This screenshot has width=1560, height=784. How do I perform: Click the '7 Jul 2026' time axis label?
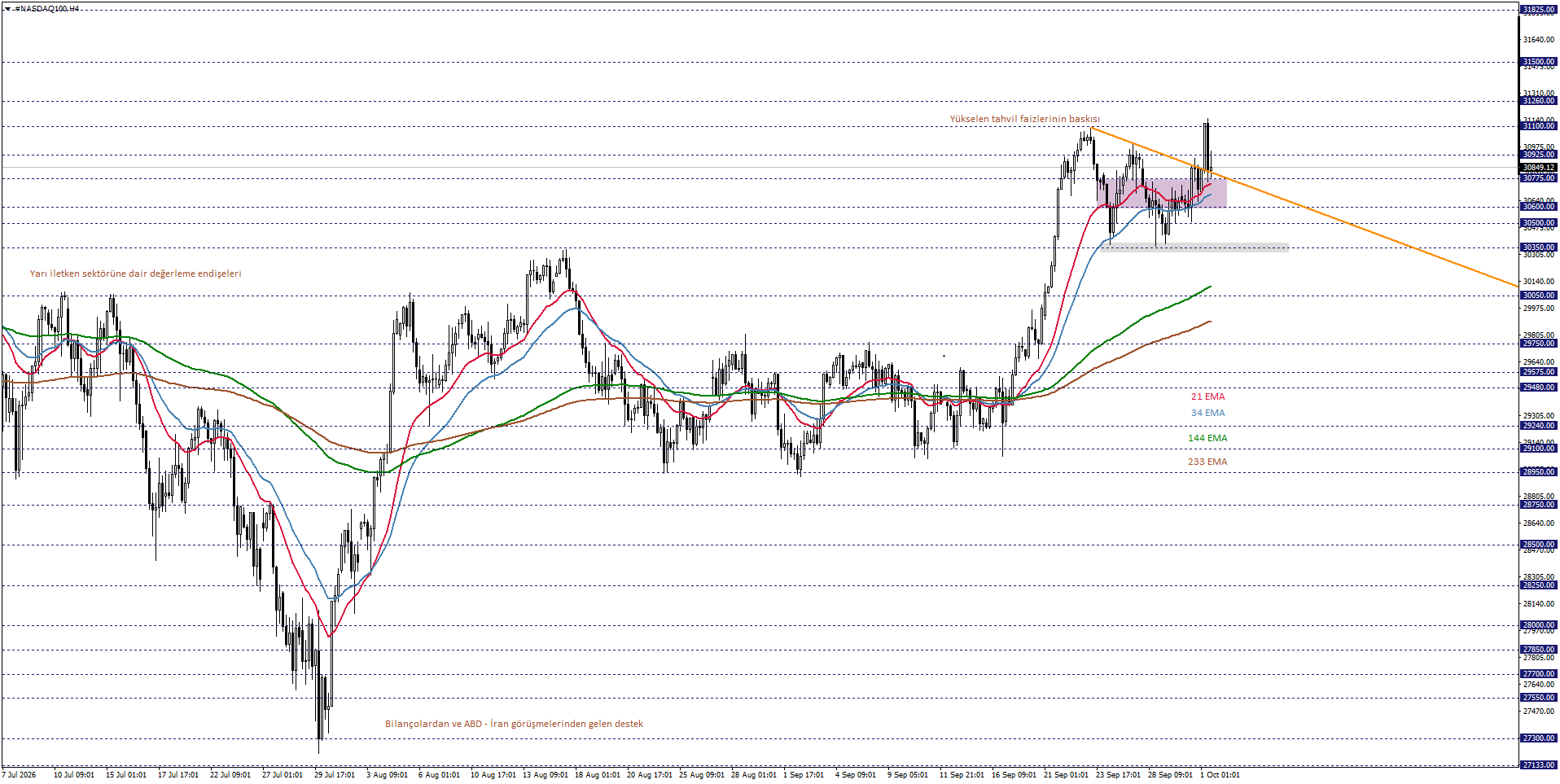(20, 775)
